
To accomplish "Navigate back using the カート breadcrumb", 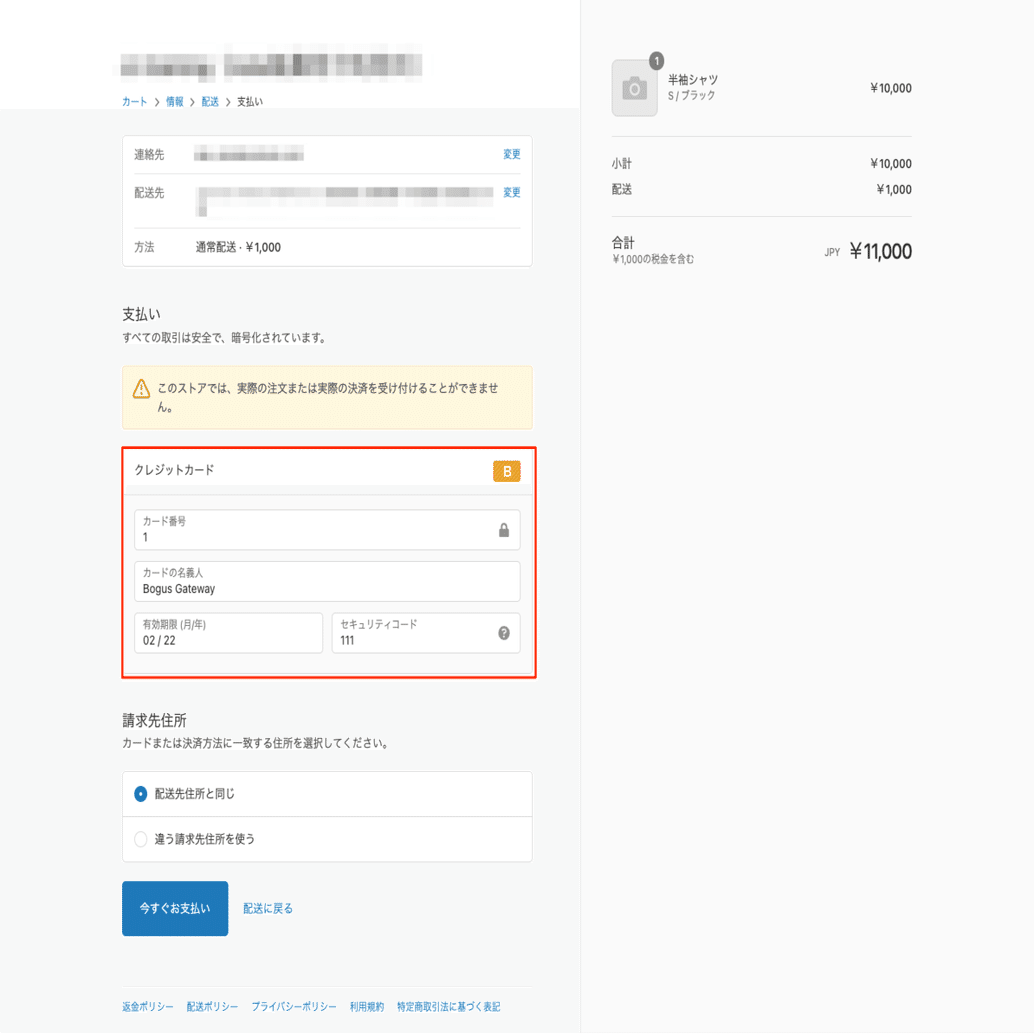I will [x=133, y=101].
